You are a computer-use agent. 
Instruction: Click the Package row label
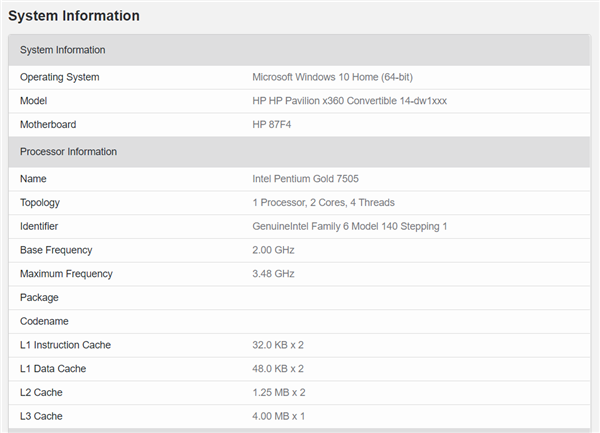pyautogui.click(x=39, y=298)
